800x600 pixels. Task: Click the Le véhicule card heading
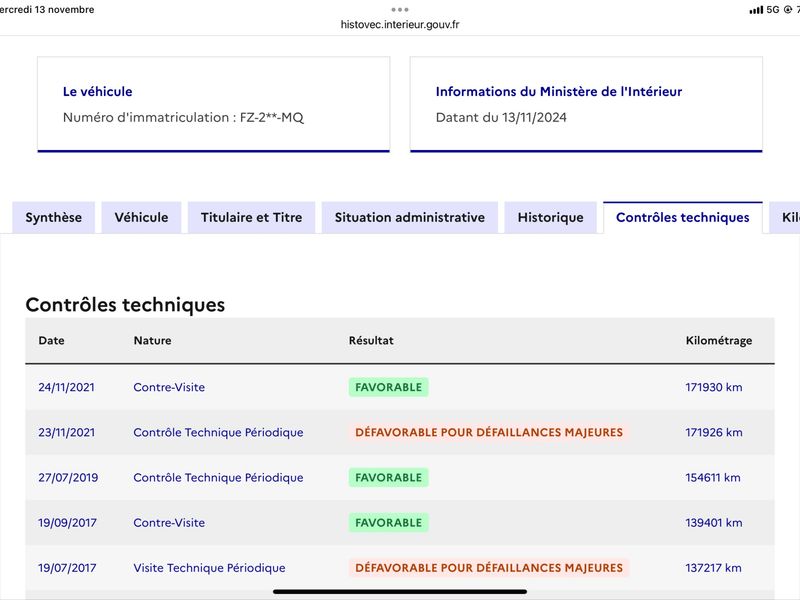point(97,91)
